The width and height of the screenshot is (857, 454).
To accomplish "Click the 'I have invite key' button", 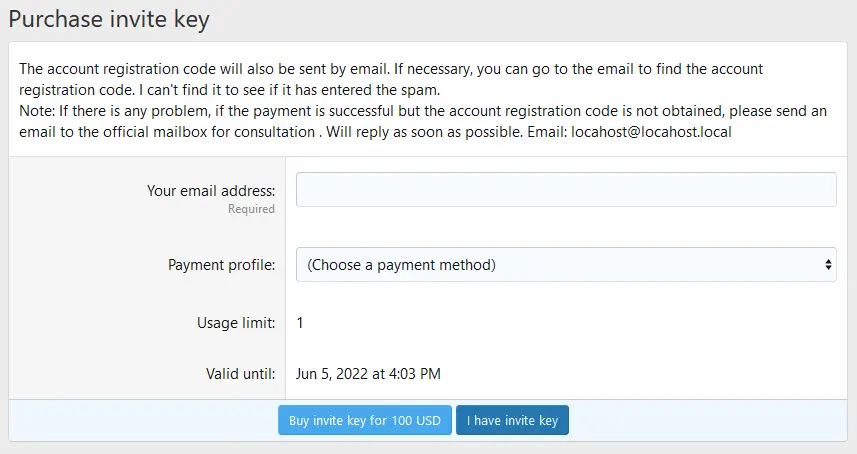I will (512, 421).
